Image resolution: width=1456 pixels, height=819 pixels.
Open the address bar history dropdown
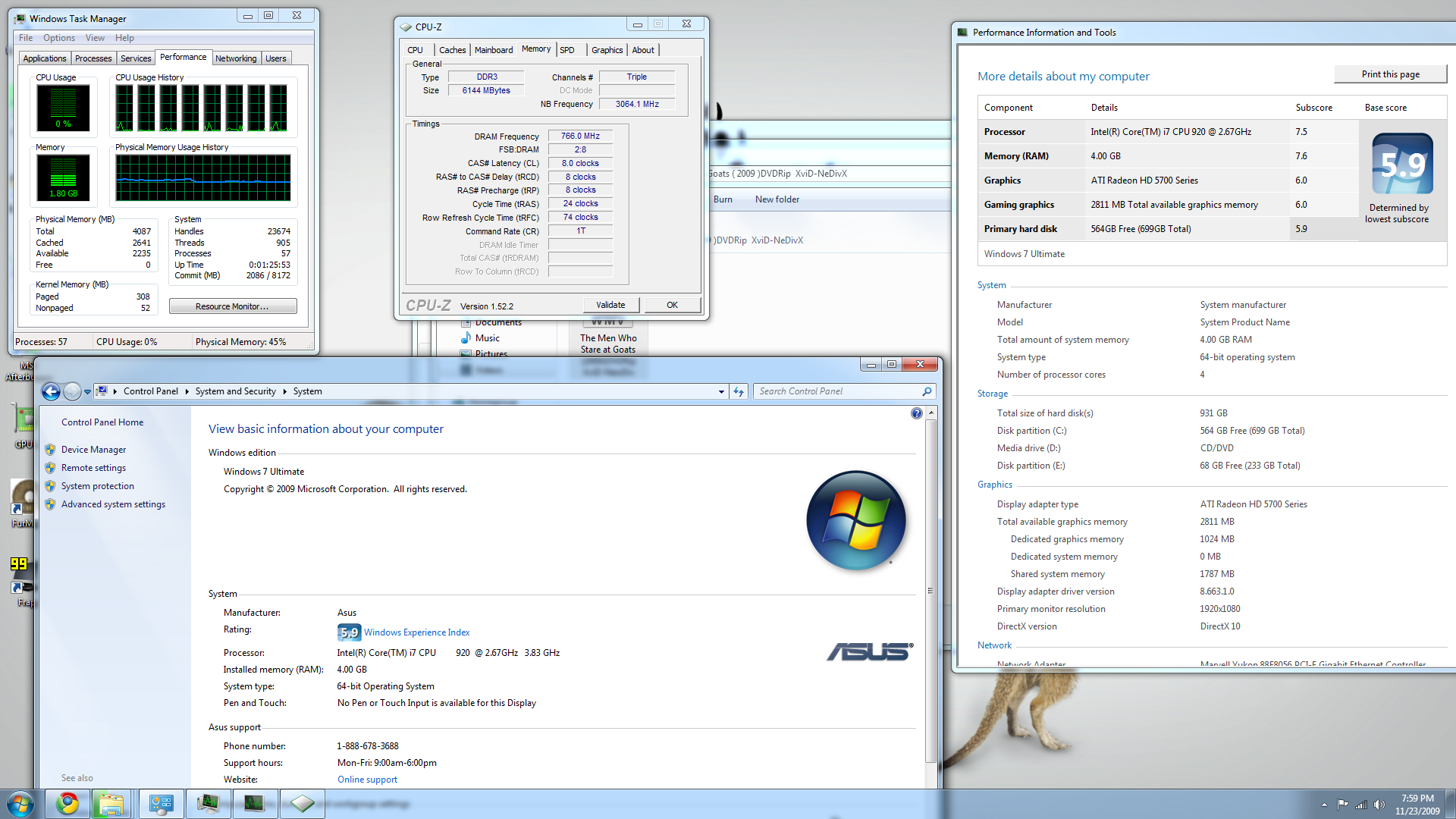click(x=721, y=391)
